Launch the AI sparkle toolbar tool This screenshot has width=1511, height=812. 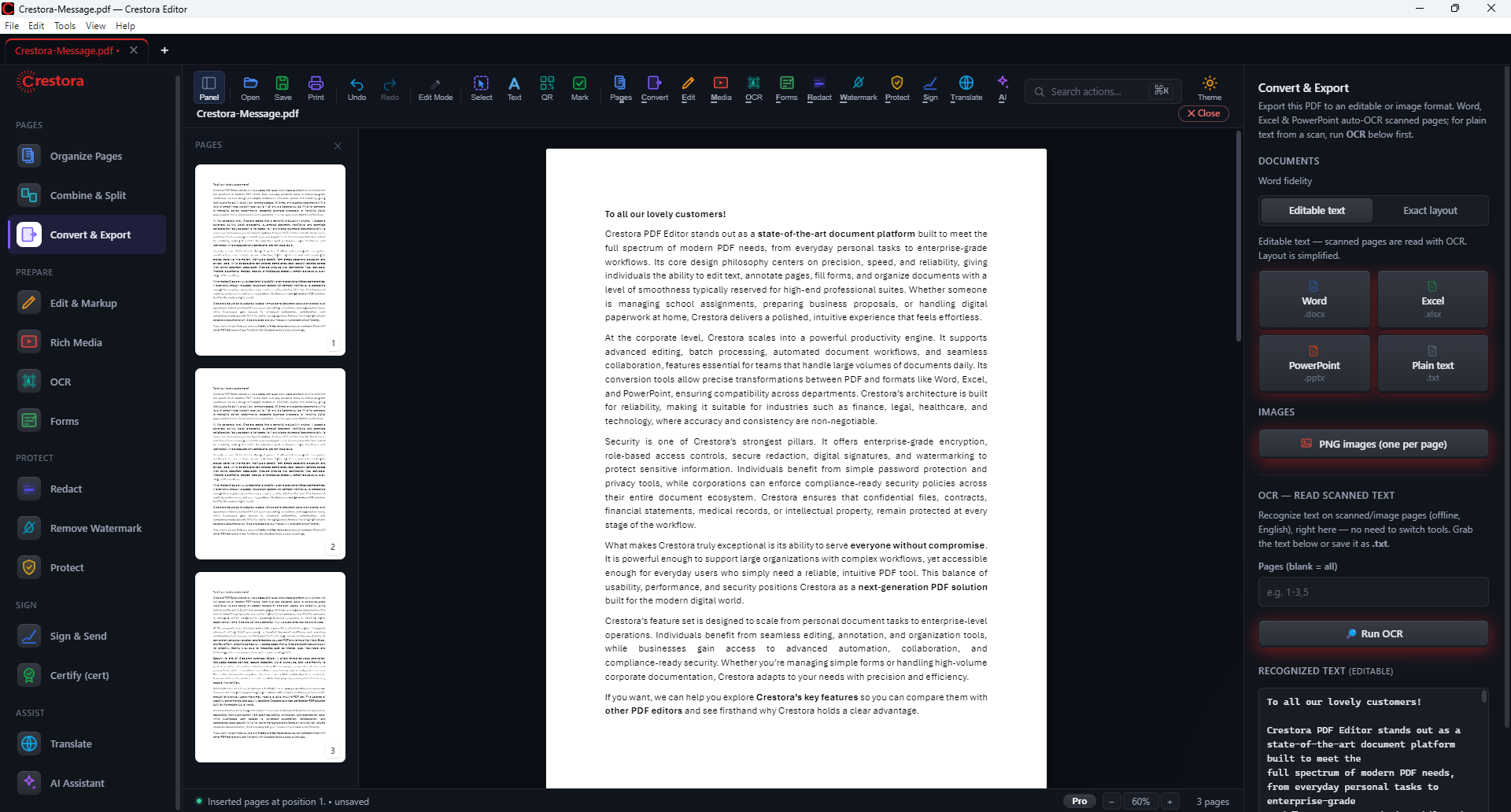[x=1003, y=88]
